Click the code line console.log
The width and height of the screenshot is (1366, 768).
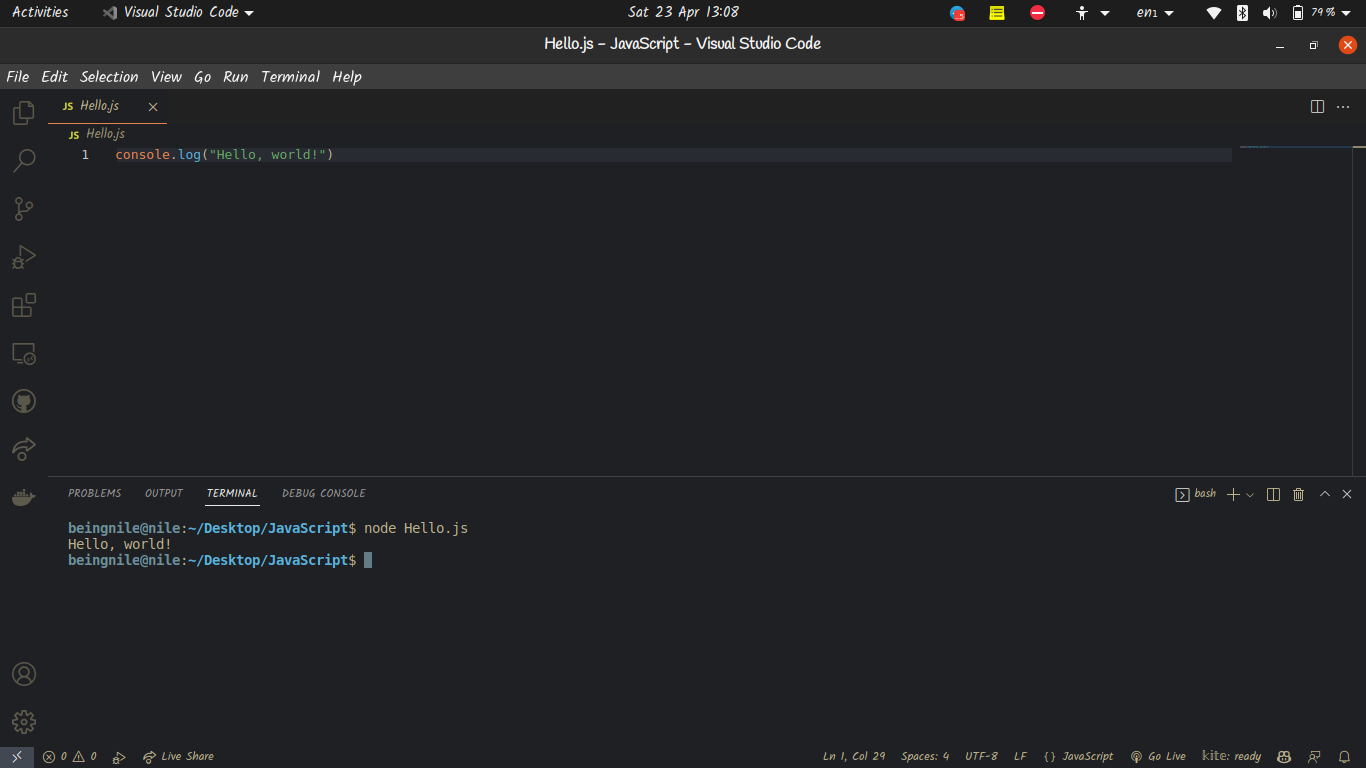pos(224,155)
